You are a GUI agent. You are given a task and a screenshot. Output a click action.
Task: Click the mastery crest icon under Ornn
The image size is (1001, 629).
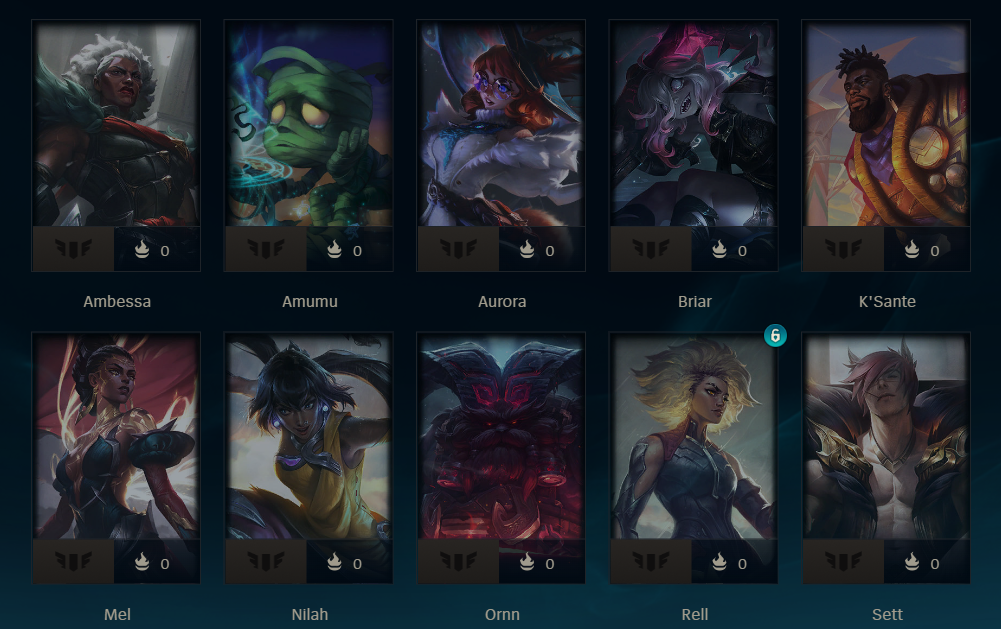458,561
